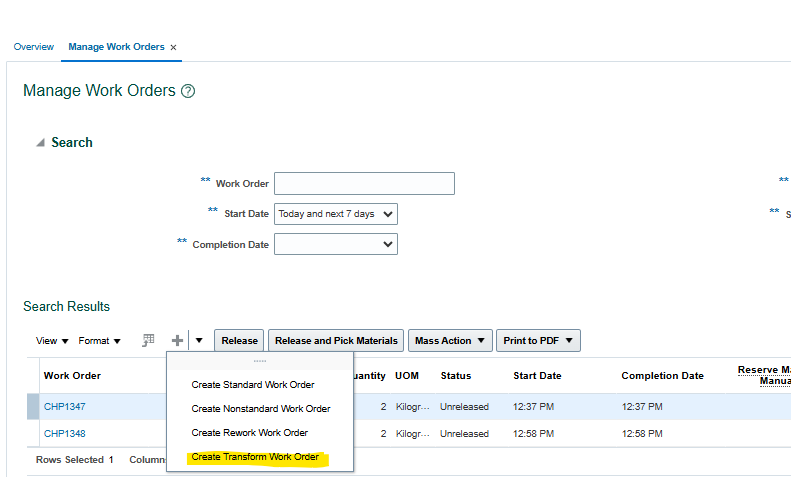Choose Create Rework Work Order
The height and width of the screenshot is (477, 791).
tap(250, 433)
